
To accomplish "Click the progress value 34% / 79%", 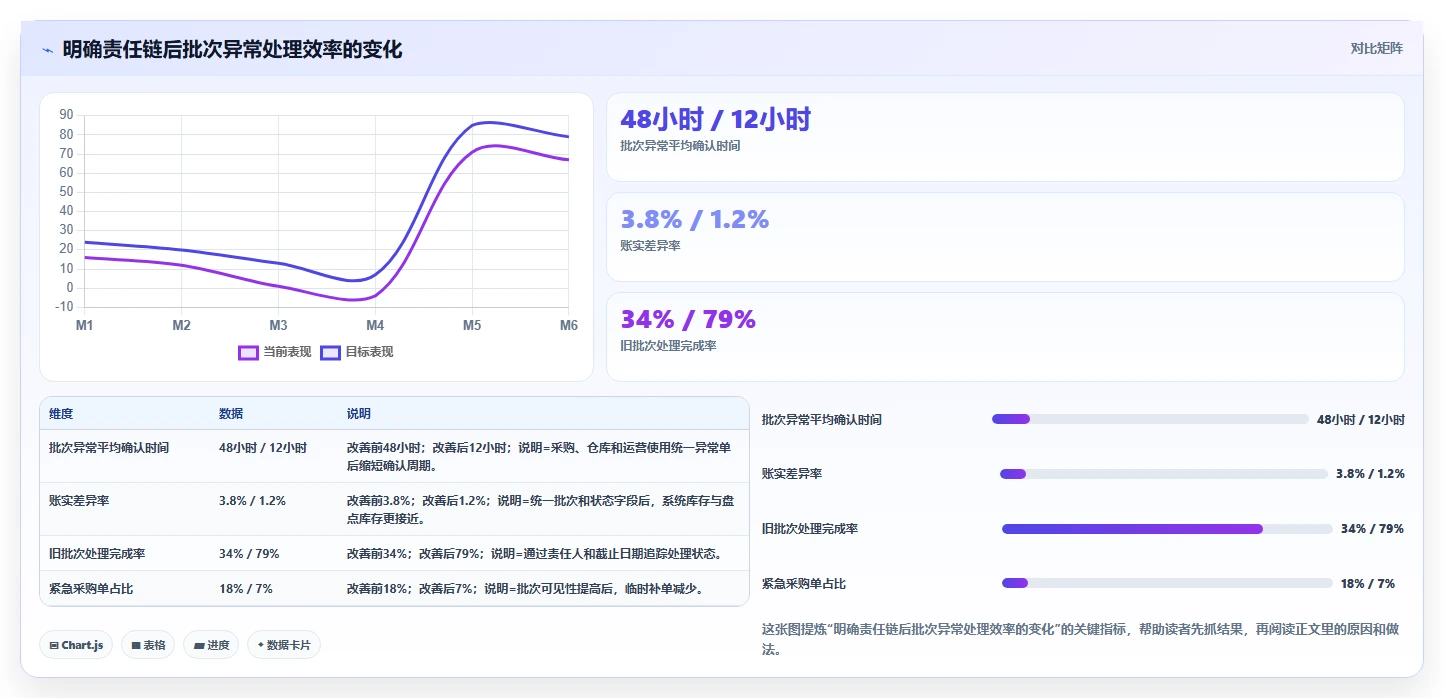I will point(1372,529).
